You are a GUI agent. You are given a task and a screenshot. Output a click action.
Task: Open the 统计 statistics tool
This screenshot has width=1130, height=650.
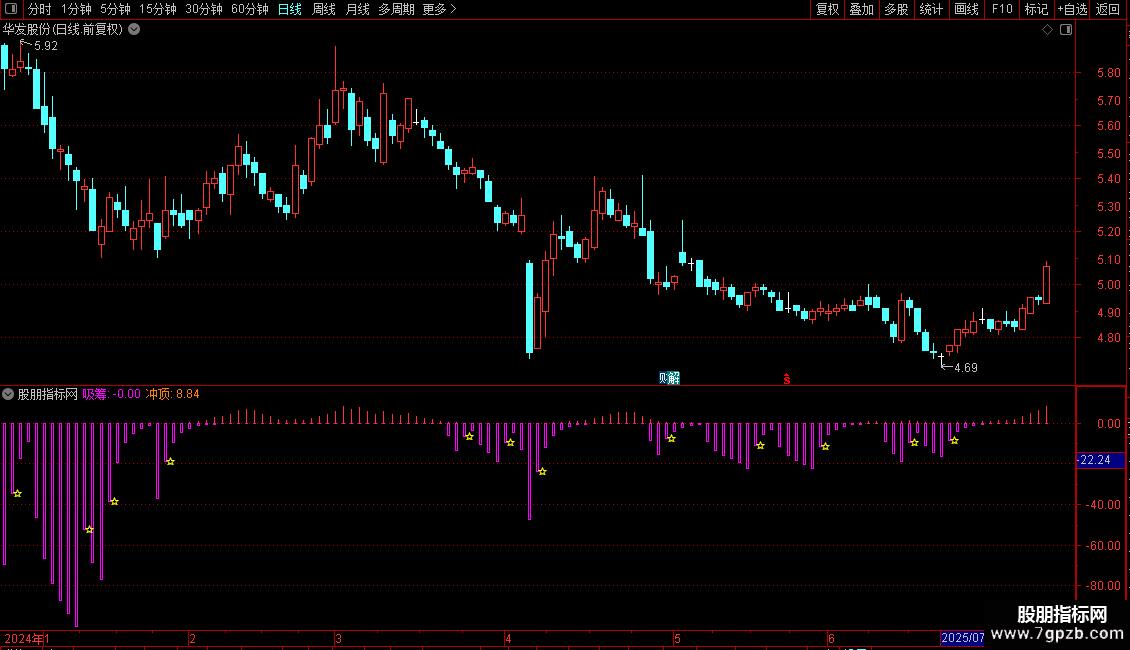[931, 9]
